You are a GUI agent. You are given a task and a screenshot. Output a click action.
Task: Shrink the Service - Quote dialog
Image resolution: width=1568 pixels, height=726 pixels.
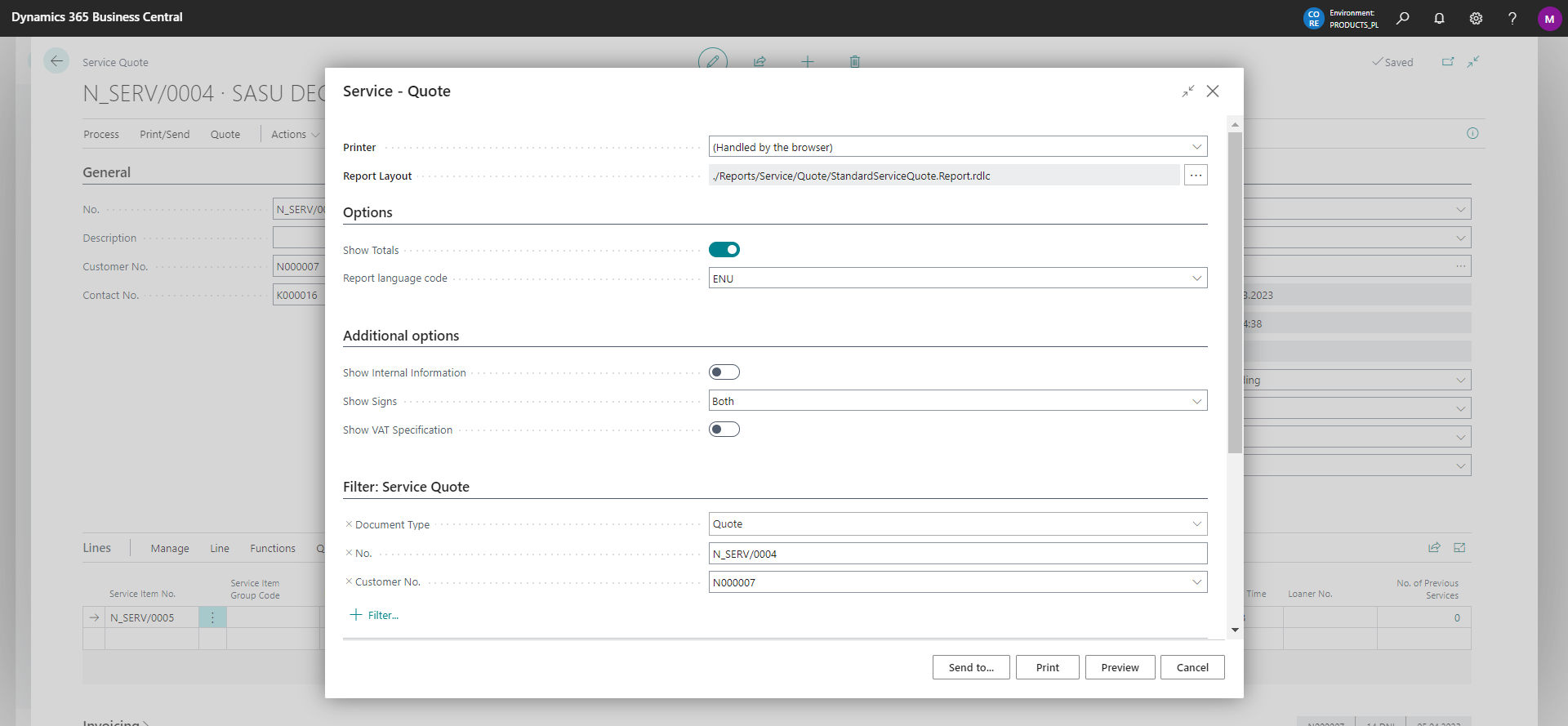point(1187,91)
